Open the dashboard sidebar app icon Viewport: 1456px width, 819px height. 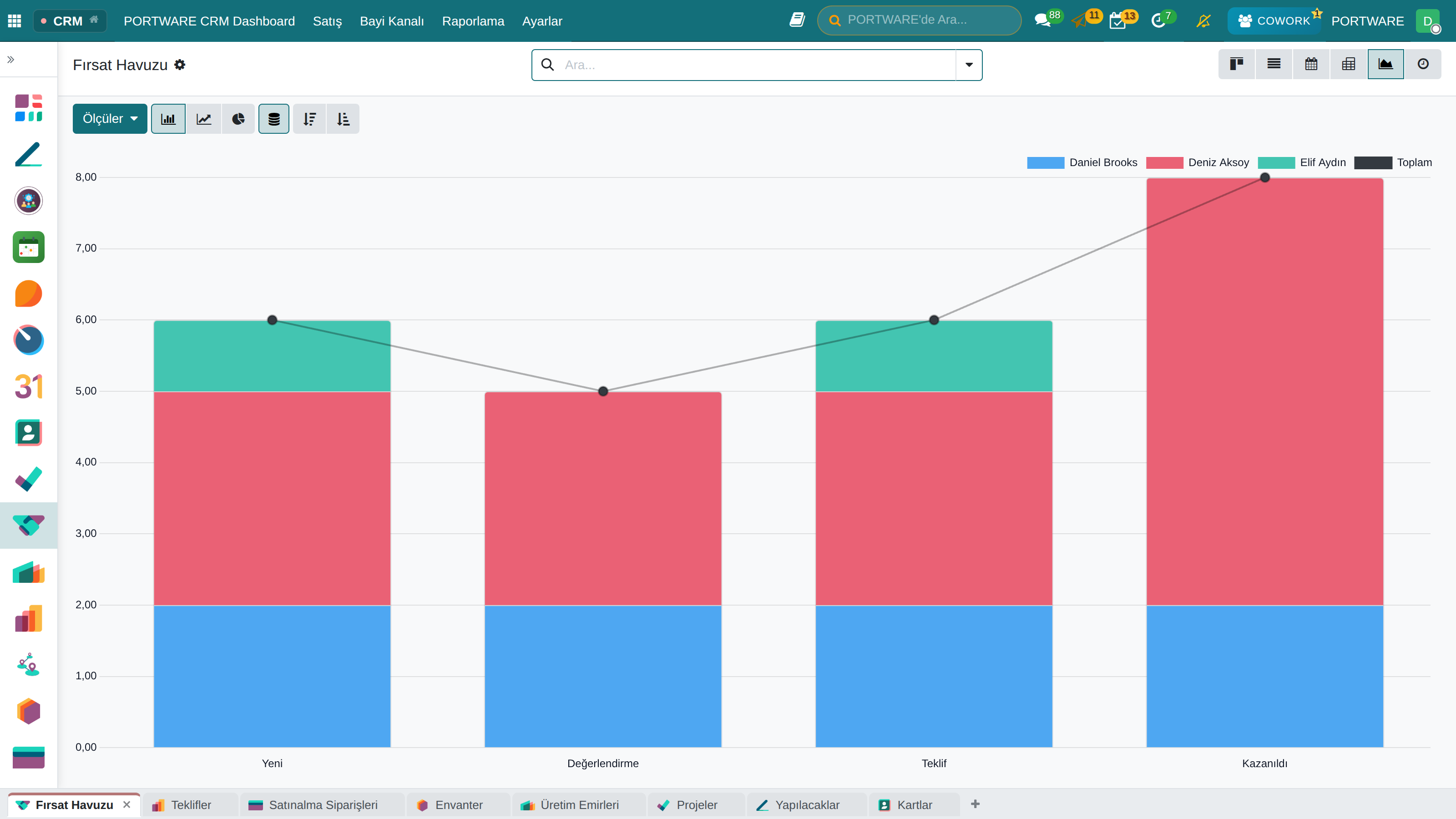pos(28,108)
